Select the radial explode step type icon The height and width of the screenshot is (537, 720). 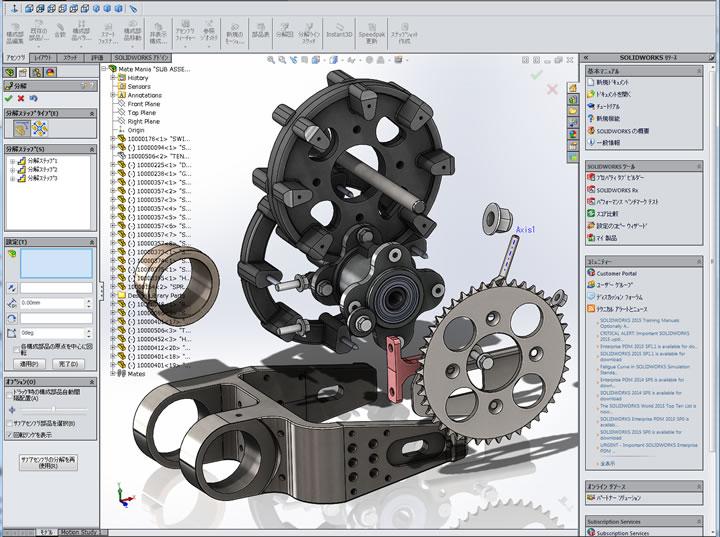39,129
